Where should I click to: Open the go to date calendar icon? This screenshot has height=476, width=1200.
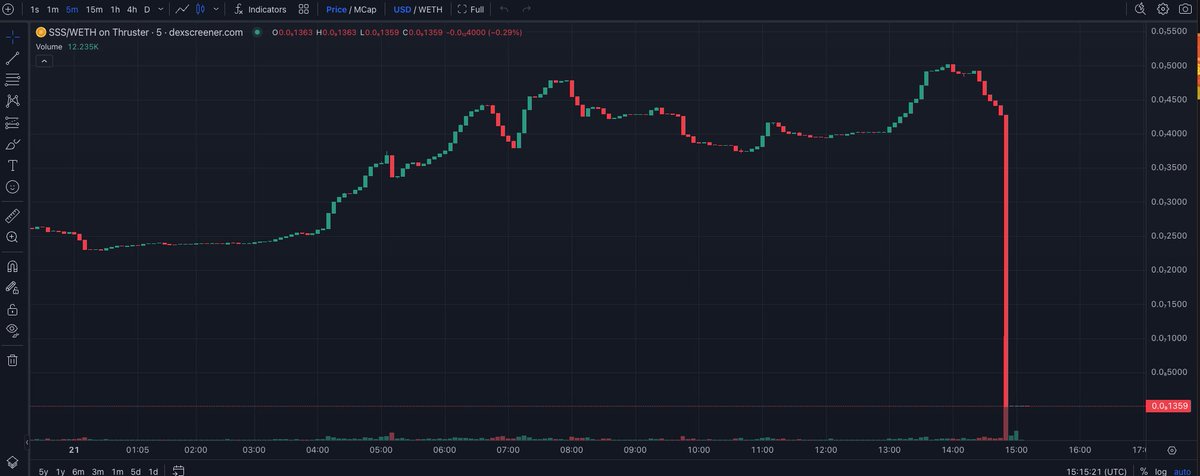(x=178, y=470)
